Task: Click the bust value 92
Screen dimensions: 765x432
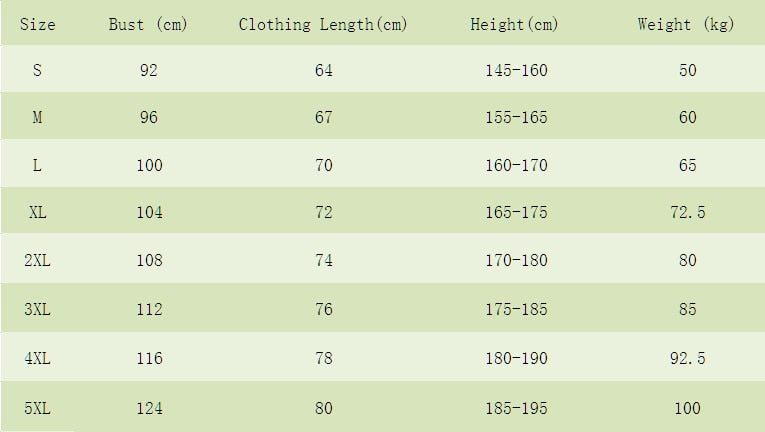Action: click(x=149, y=70)
